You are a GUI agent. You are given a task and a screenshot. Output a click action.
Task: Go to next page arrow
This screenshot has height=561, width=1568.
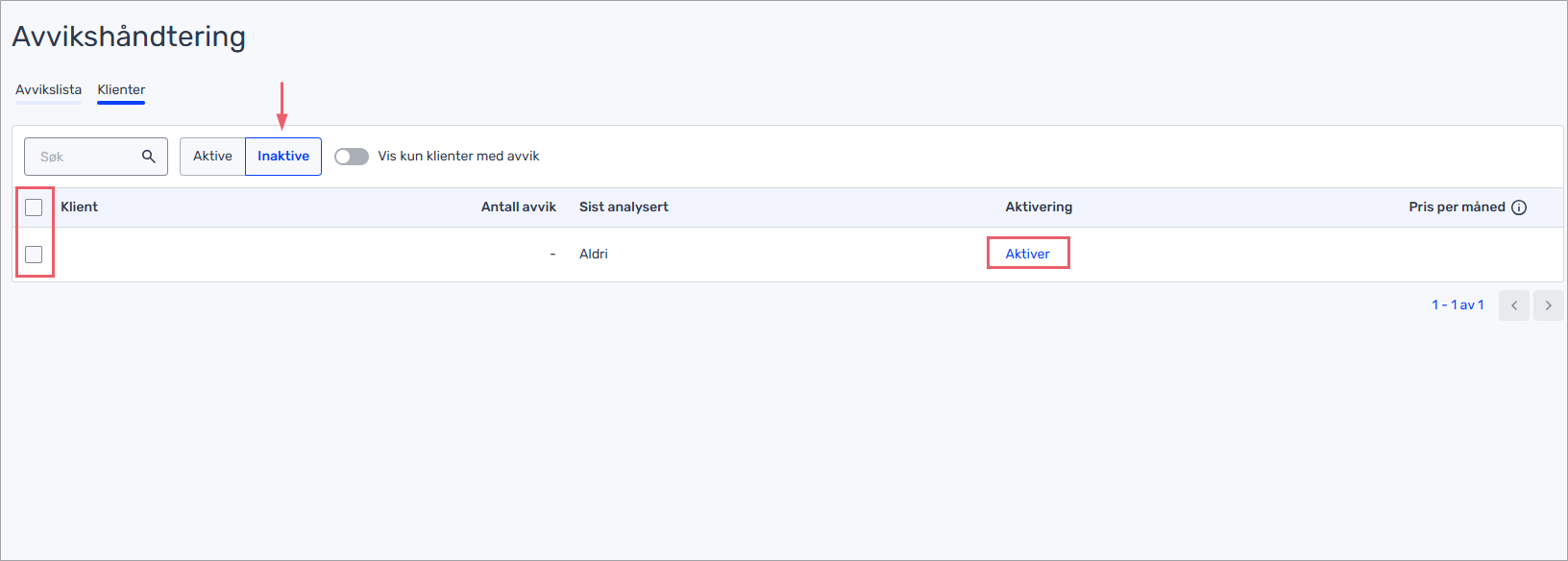[x=1548, y=305]
